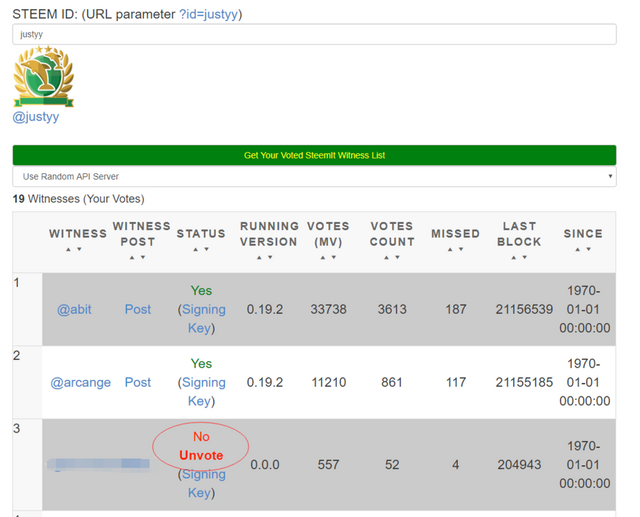Click Unvote in row 3
The width and height of the screenshot is (640, 517).
coord(201,455)
